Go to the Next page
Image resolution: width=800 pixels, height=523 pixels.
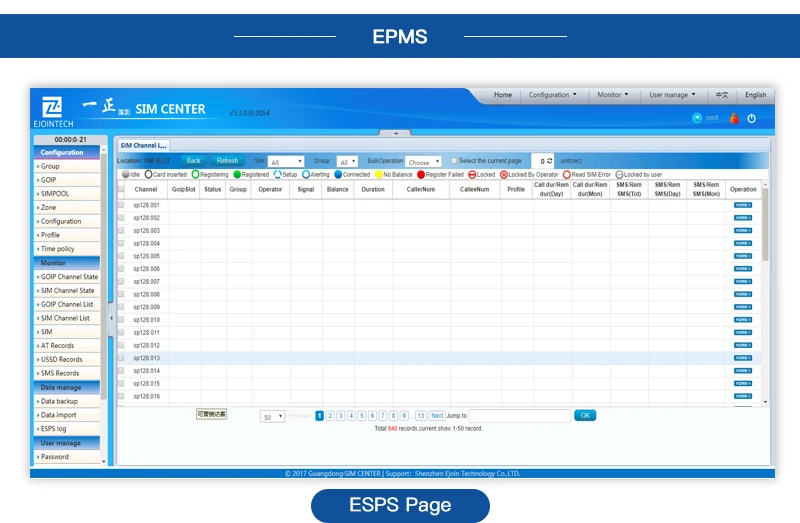437,416
